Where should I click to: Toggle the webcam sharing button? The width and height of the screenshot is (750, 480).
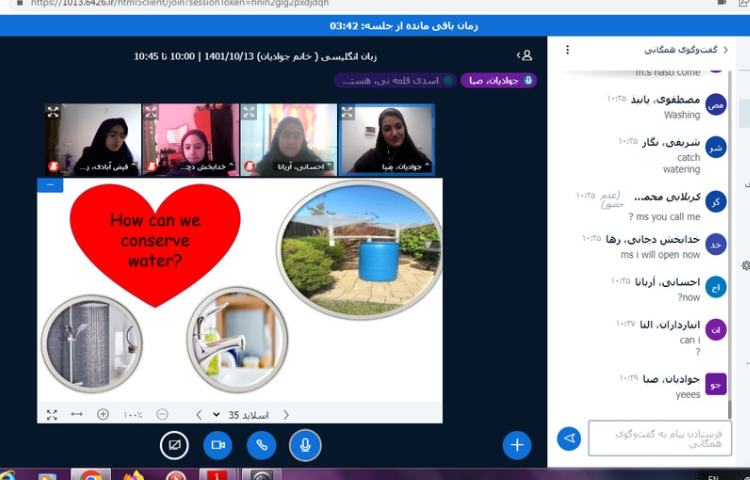(x=218, y=445)
